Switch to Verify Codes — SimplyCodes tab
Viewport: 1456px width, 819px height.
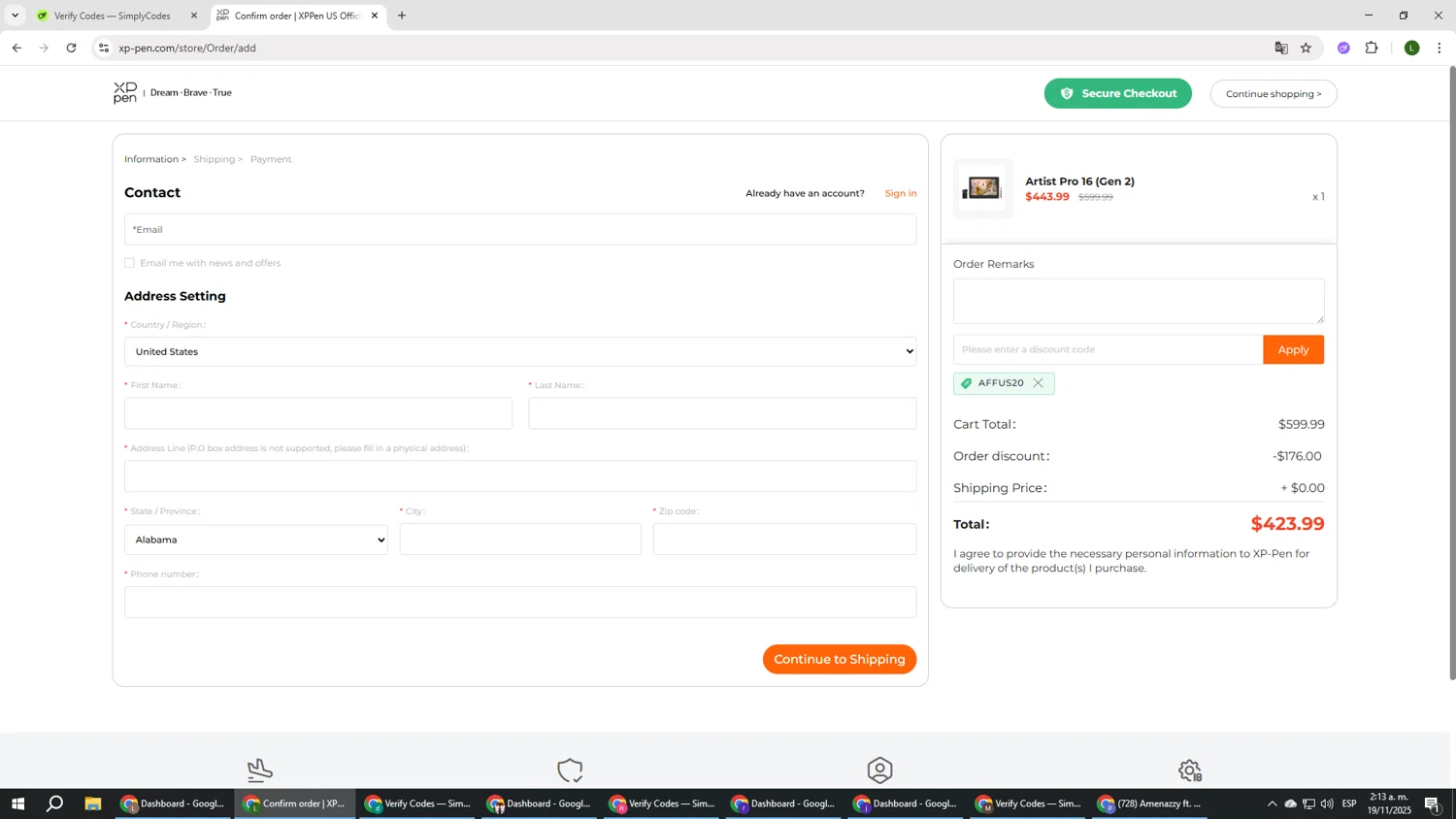click(115, 16)
